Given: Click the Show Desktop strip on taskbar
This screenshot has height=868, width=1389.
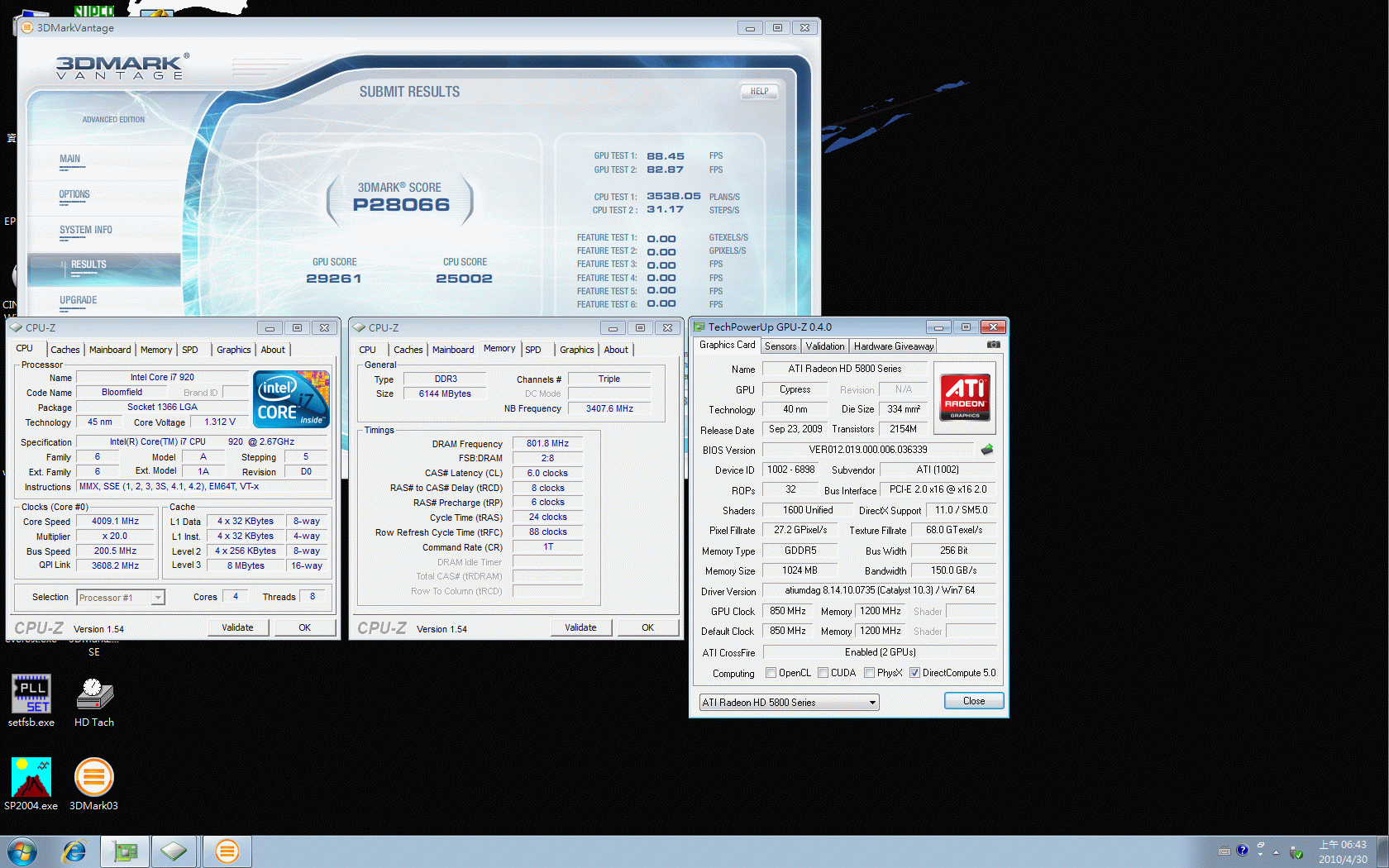Looking at the screenshot, I should pos(1382,851).
